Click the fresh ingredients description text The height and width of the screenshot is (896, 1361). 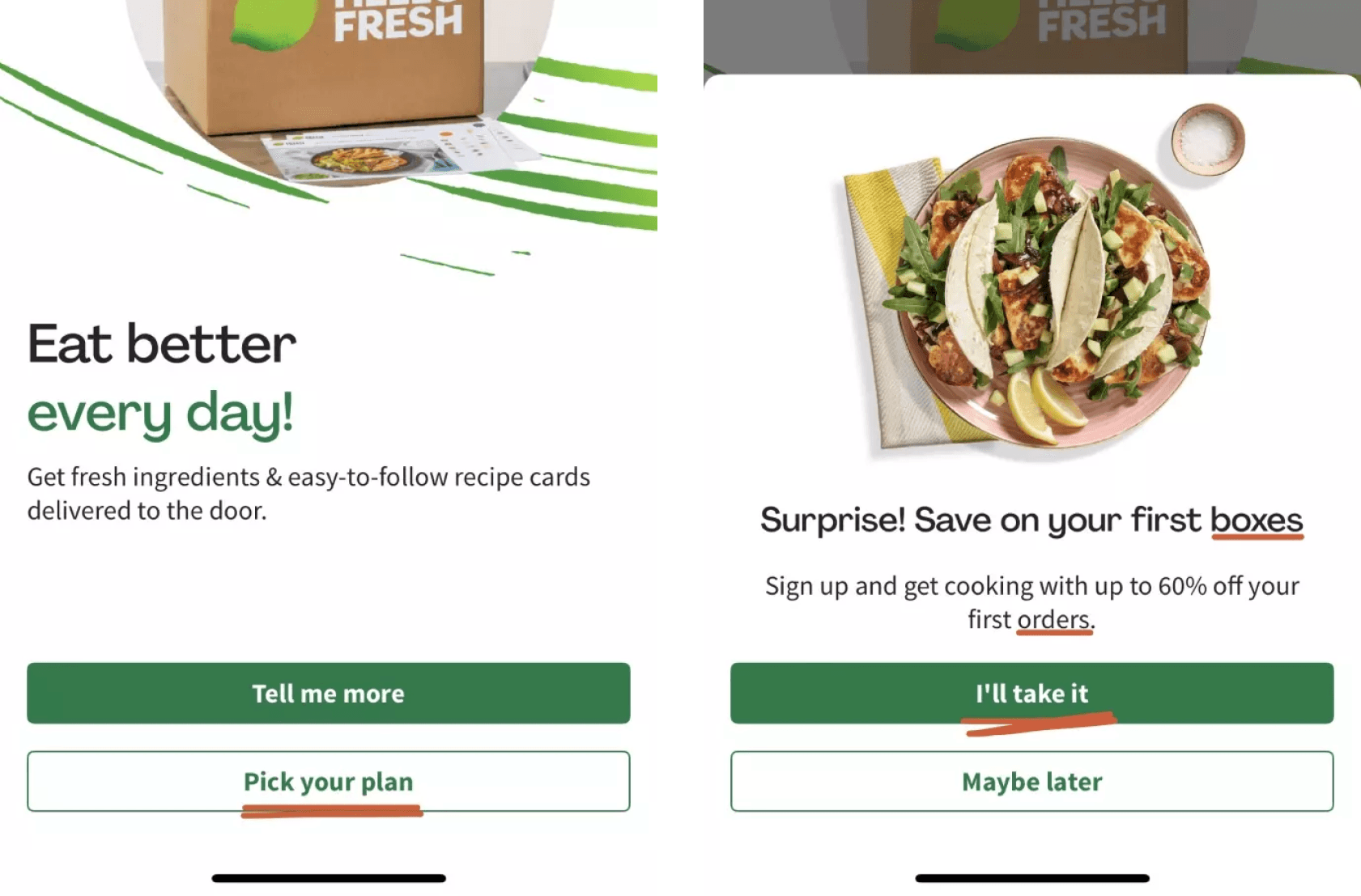pos(308,494)
